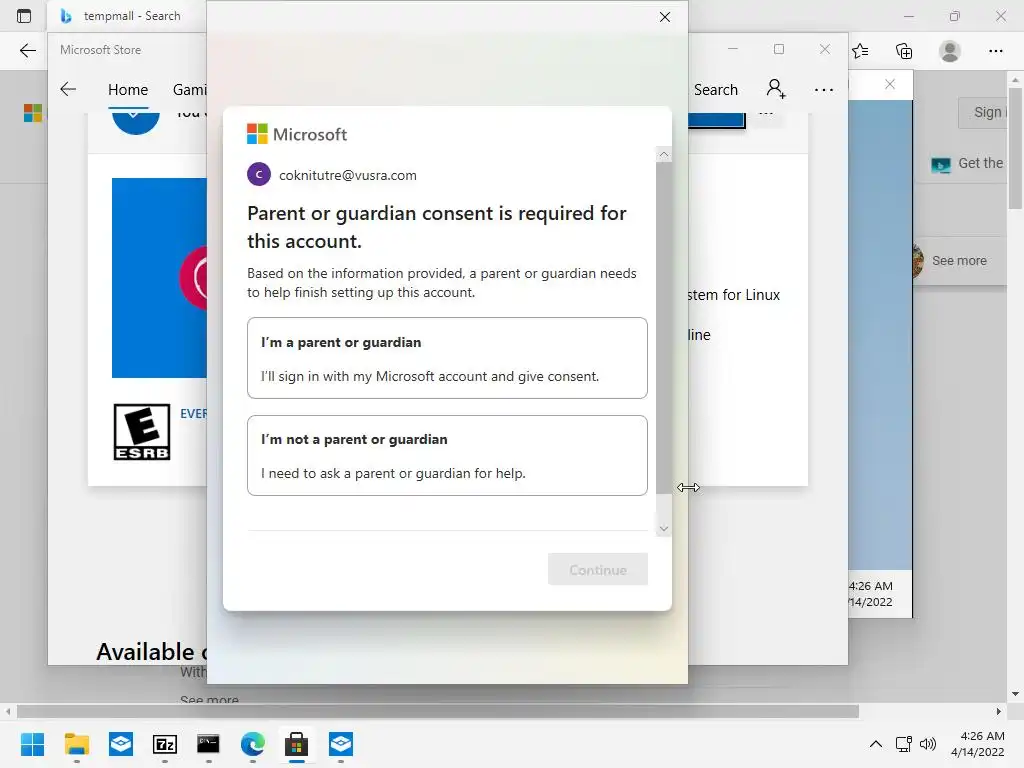Open Microsoft Store from the taskbar

296,744
